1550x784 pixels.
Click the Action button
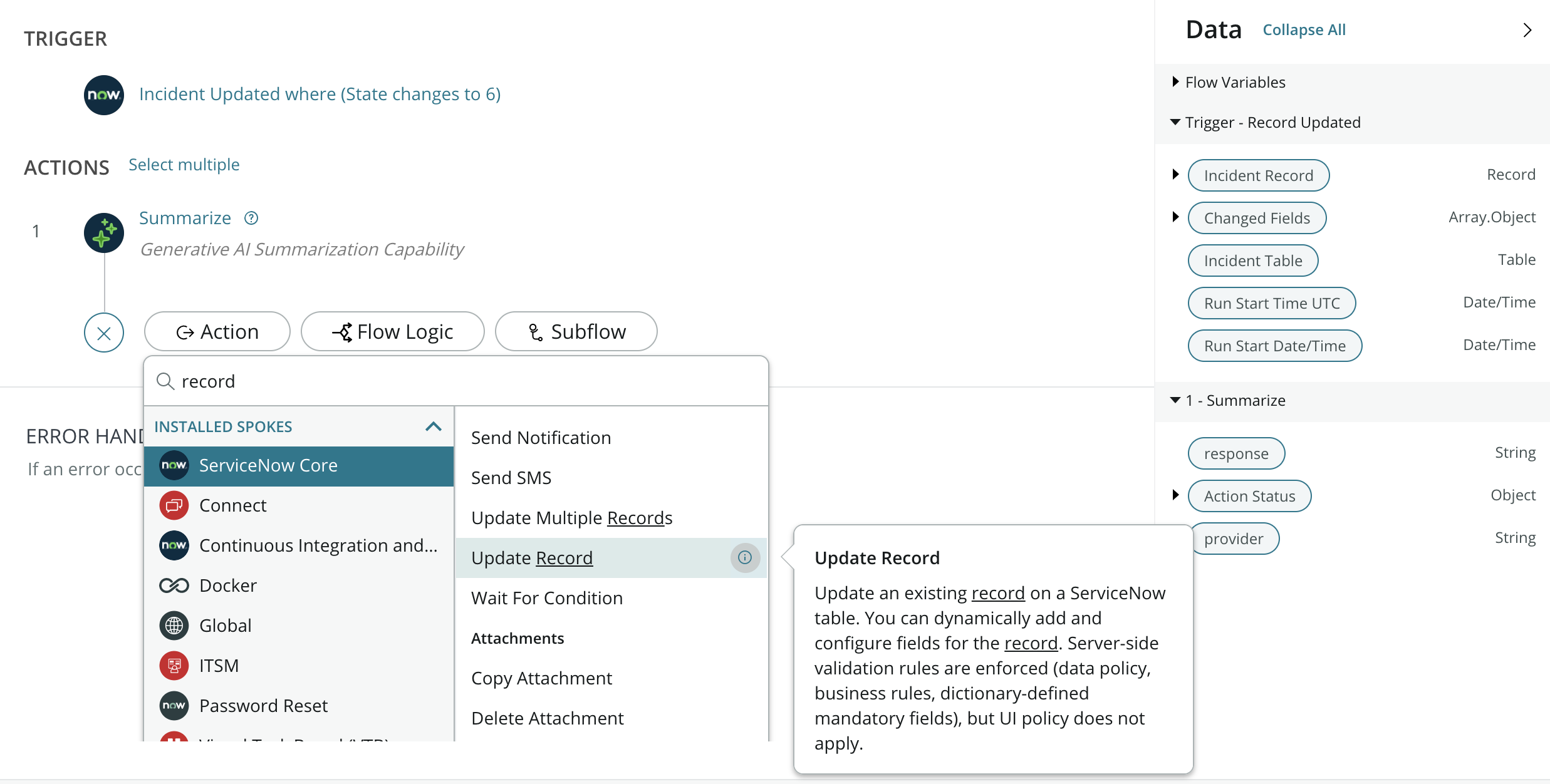pos(217,331)
